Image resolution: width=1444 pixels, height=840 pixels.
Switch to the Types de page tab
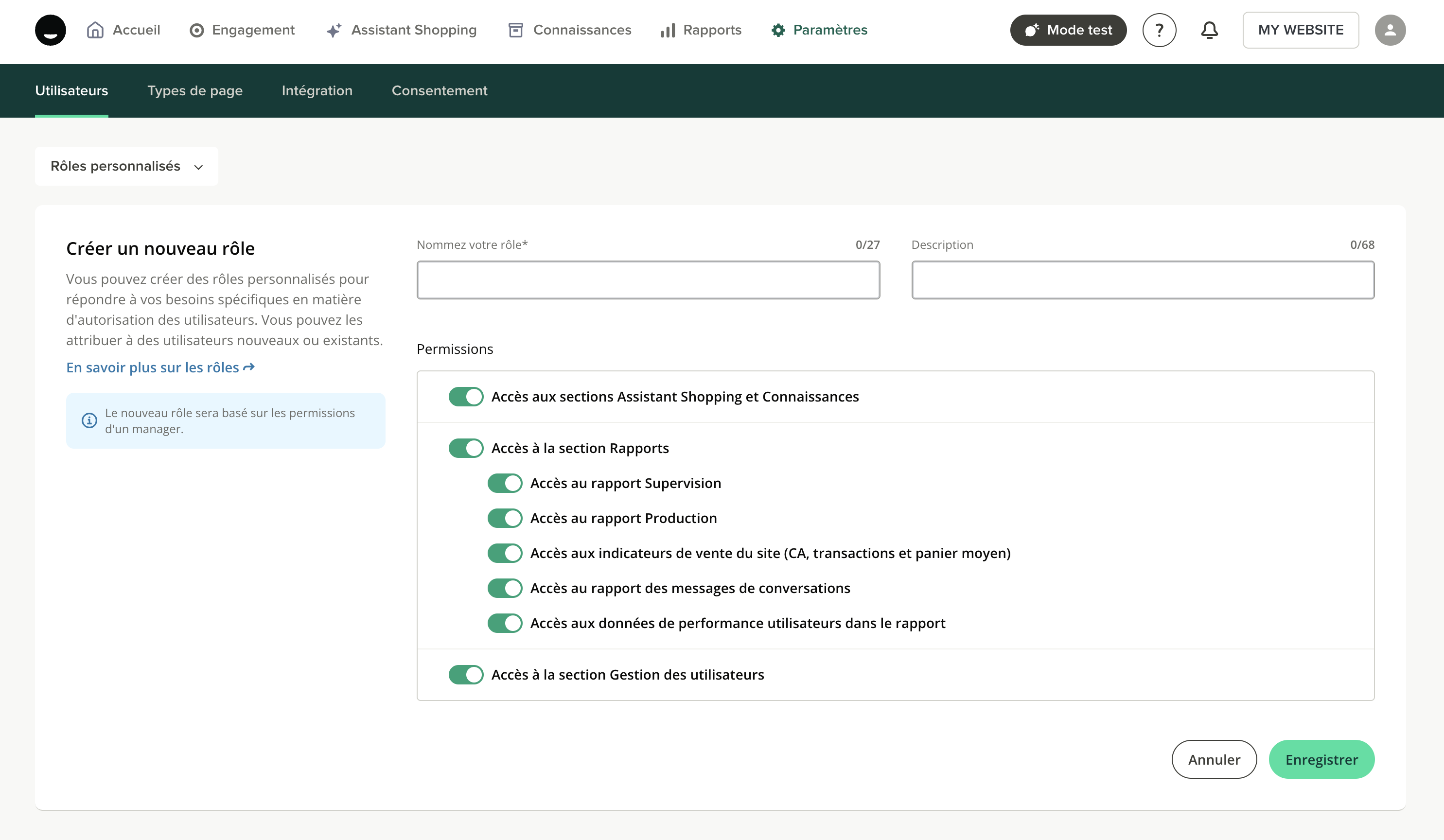195,90
